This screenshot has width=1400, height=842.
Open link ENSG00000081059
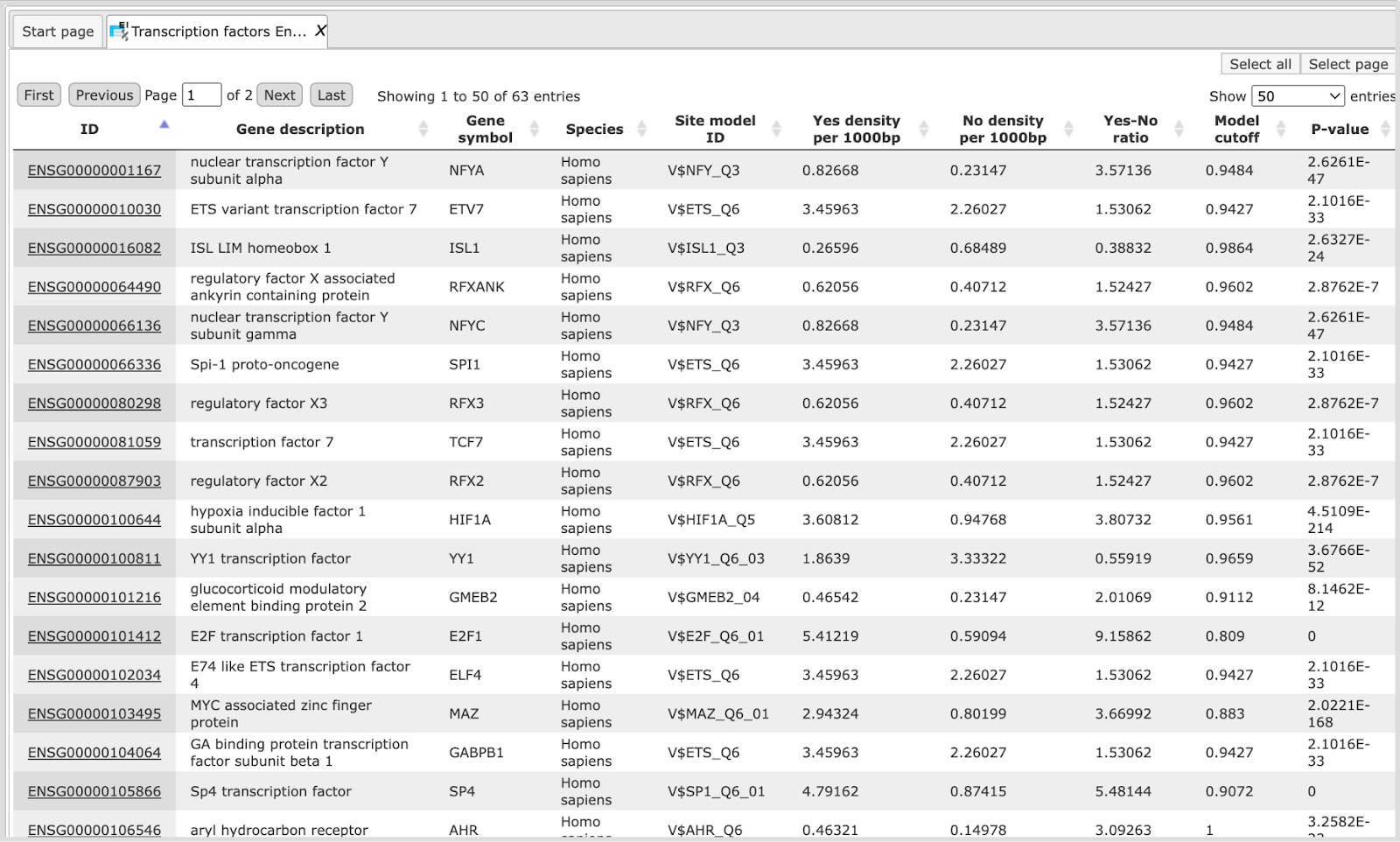94,442
